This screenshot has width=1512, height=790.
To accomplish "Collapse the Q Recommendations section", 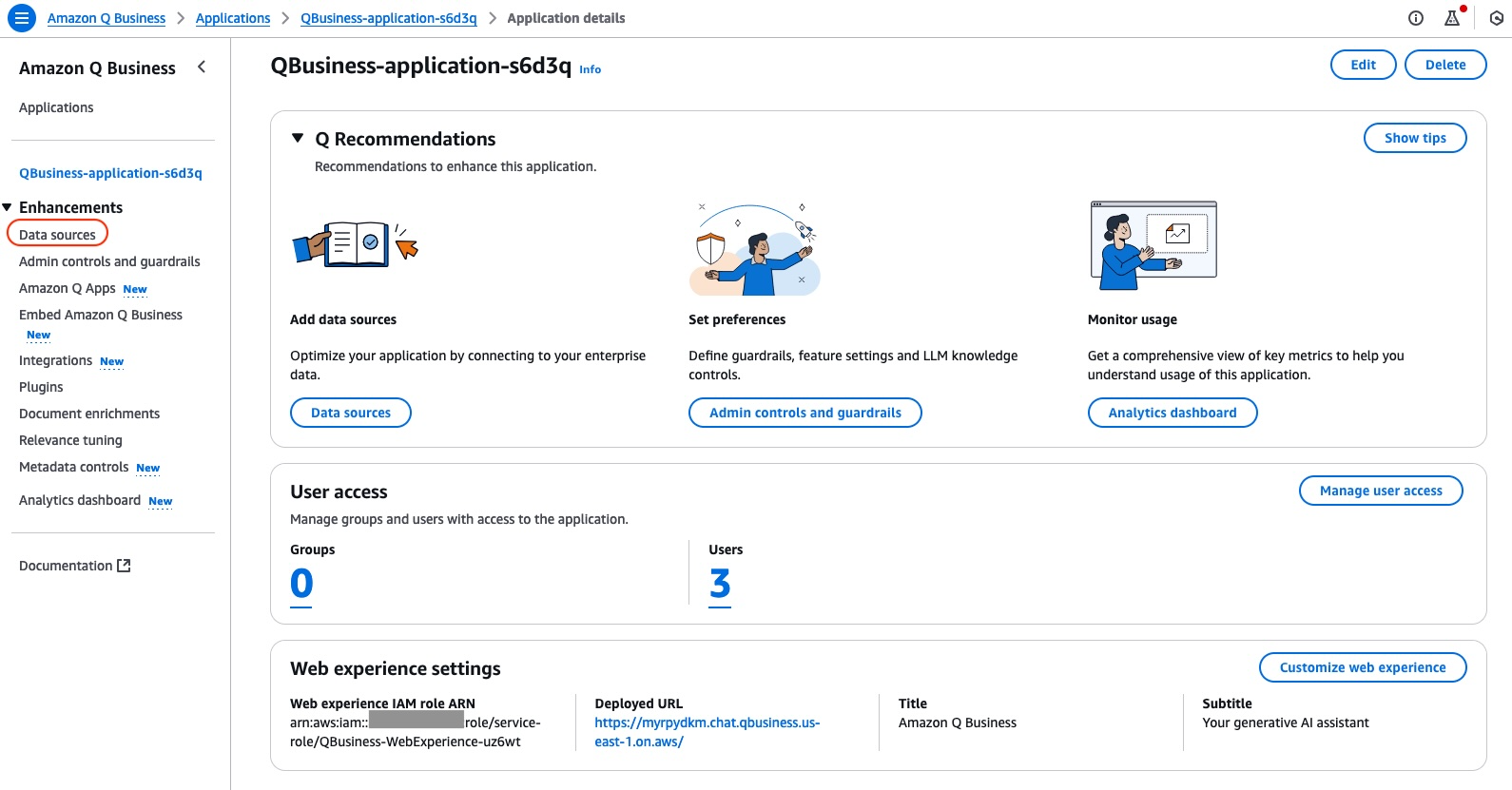I will [x=298, y=139].
